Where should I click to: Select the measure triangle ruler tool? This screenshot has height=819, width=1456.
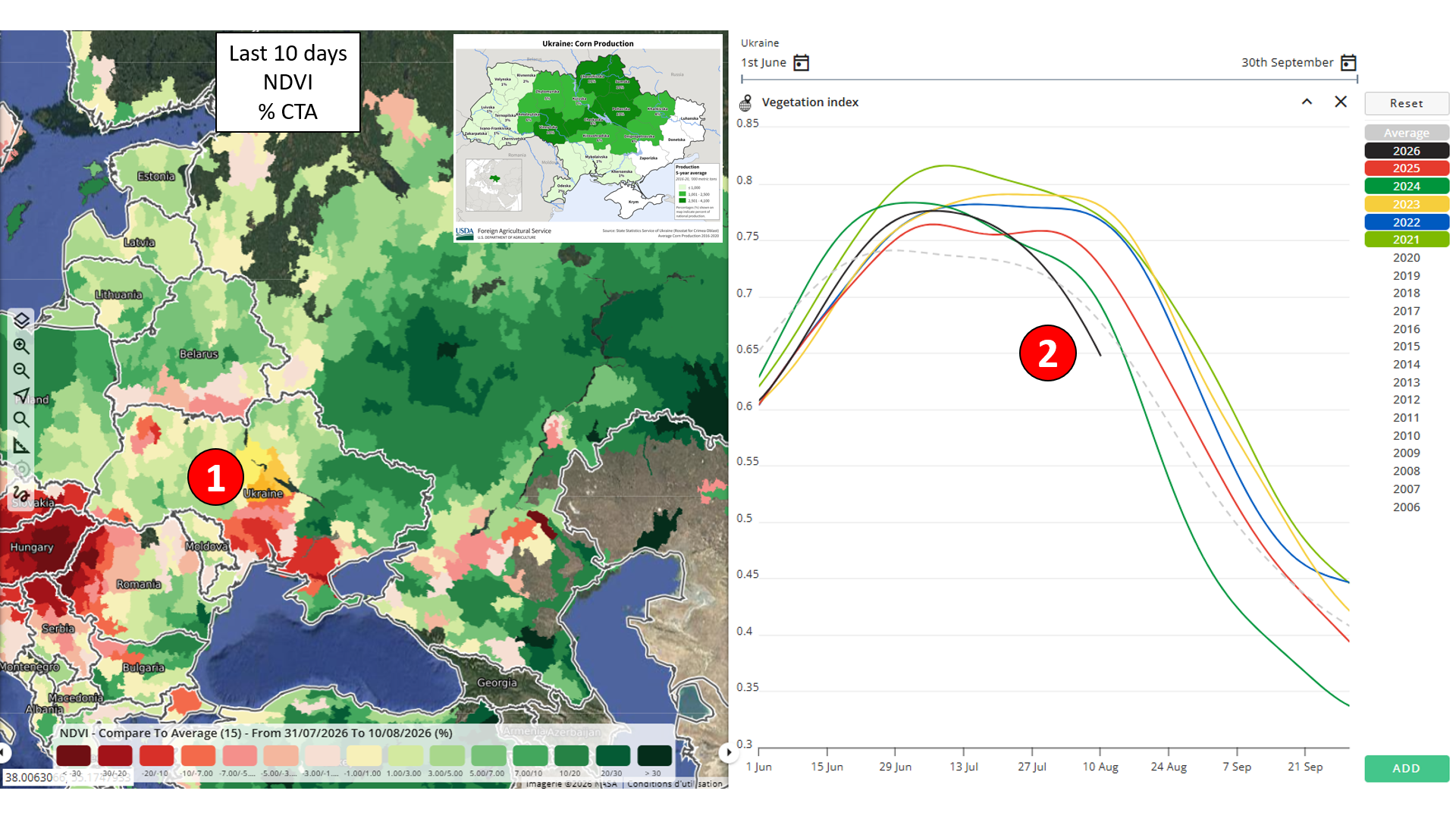pyautogui.click(x=21, y=445)
